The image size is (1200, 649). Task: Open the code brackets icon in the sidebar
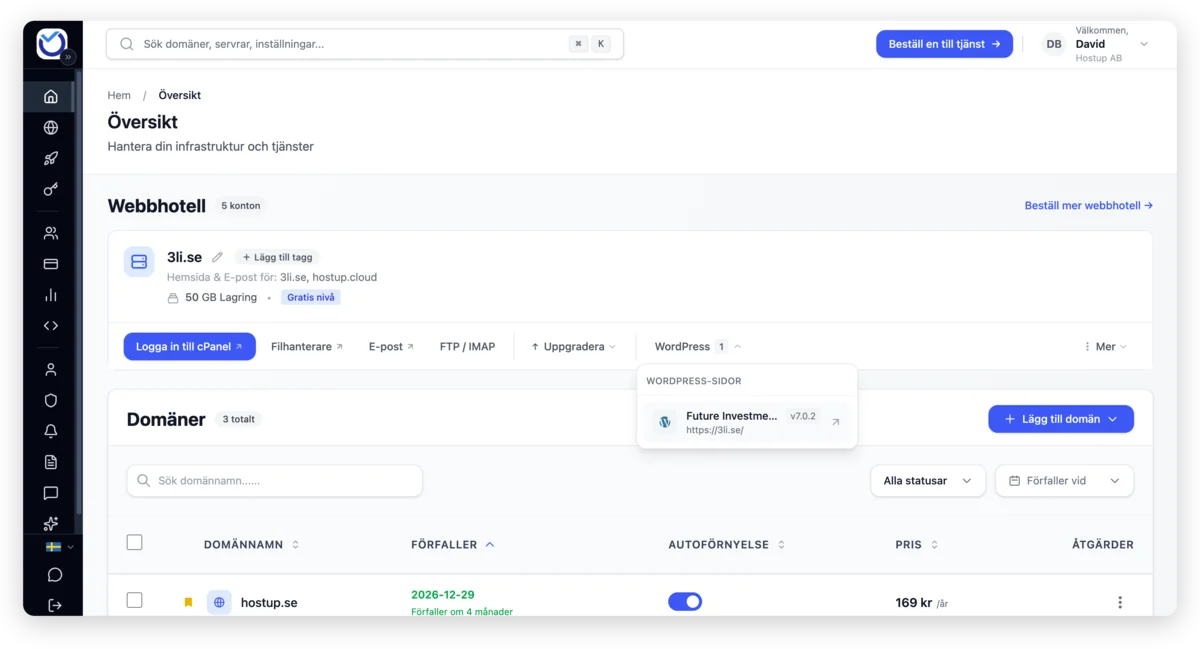(x=51, y=326)
